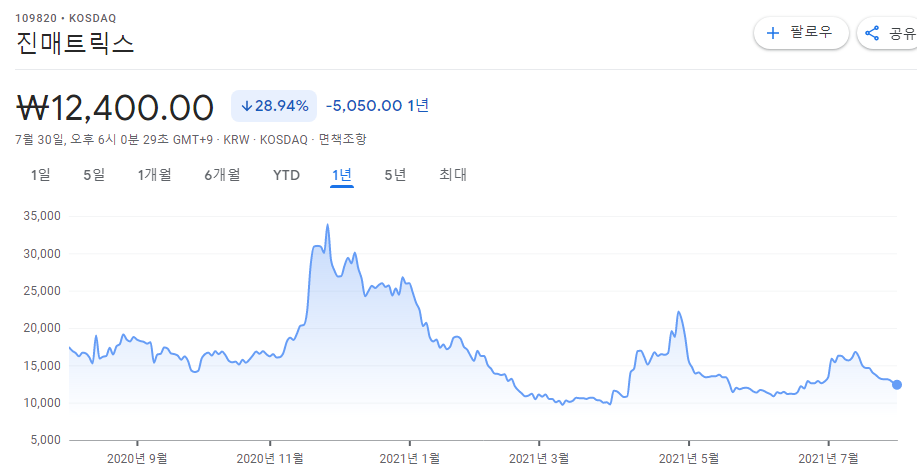Click the price ₩12,400.00

pyautogui.click(x=115, y=108)
